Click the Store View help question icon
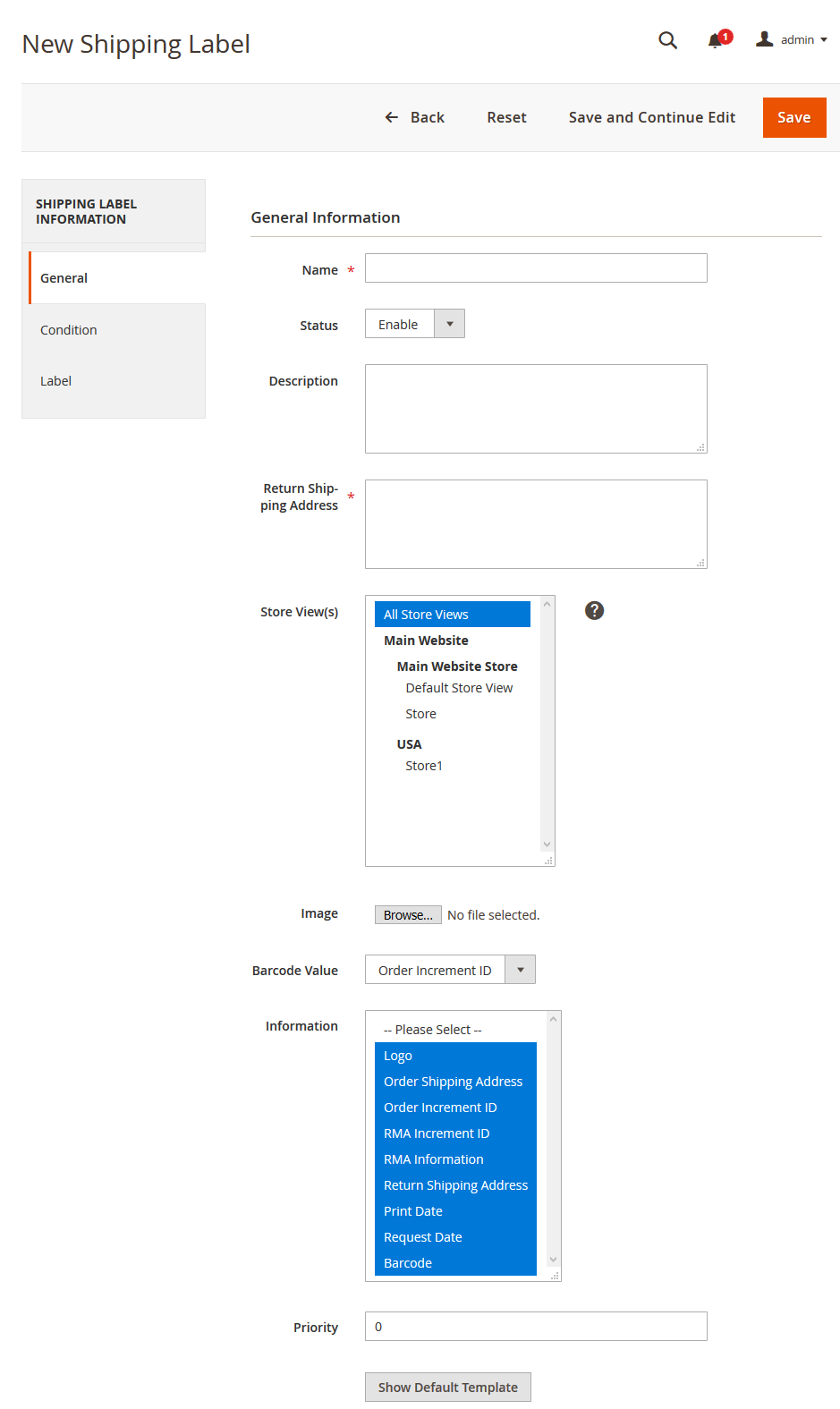This screenshot has height=1409, width=840. (x=594, y=611)
